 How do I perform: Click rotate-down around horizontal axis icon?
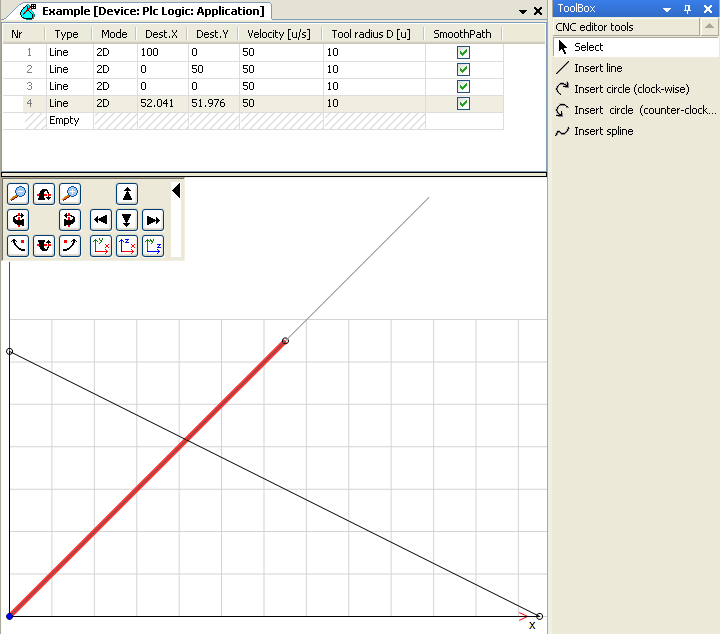coord(44,194)
